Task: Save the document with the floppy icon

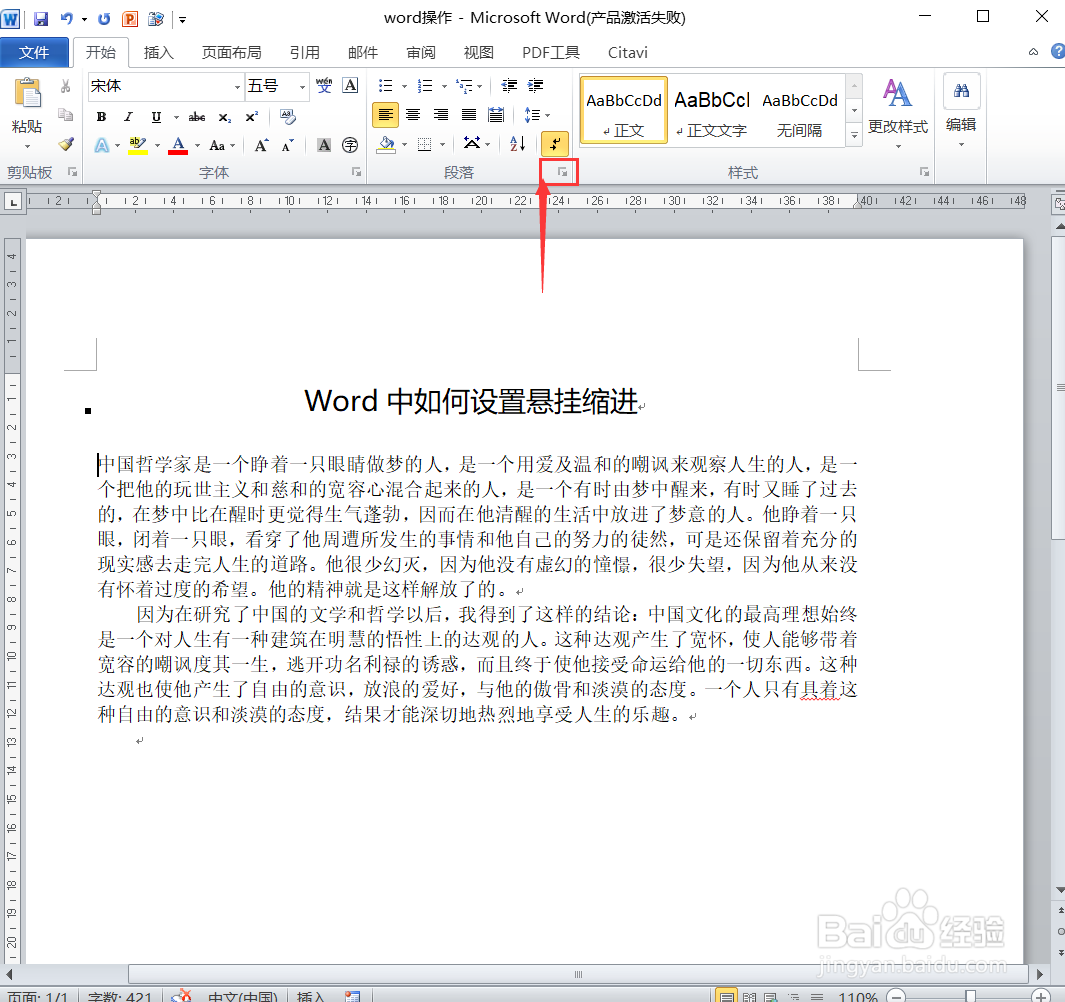Action: (x=41, y=18)
